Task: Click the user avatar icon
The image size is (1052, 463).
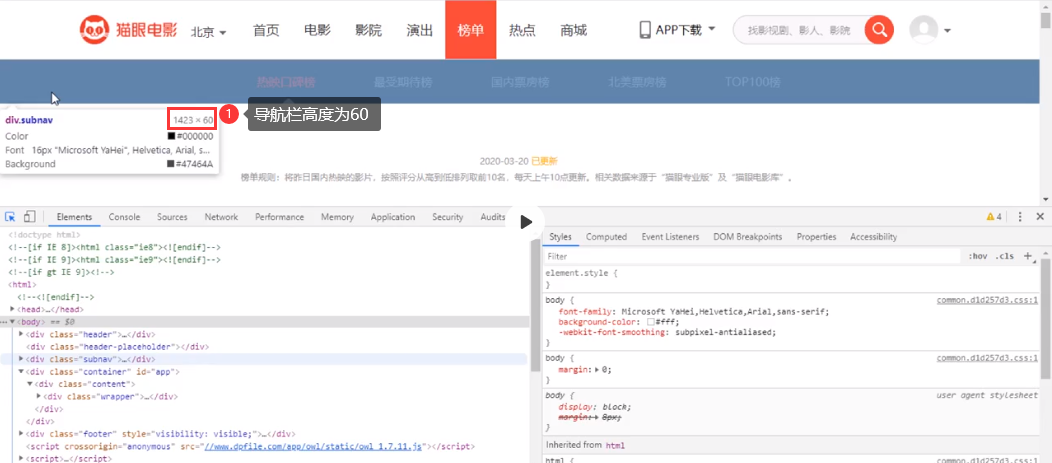Action: tap(923, 30)
